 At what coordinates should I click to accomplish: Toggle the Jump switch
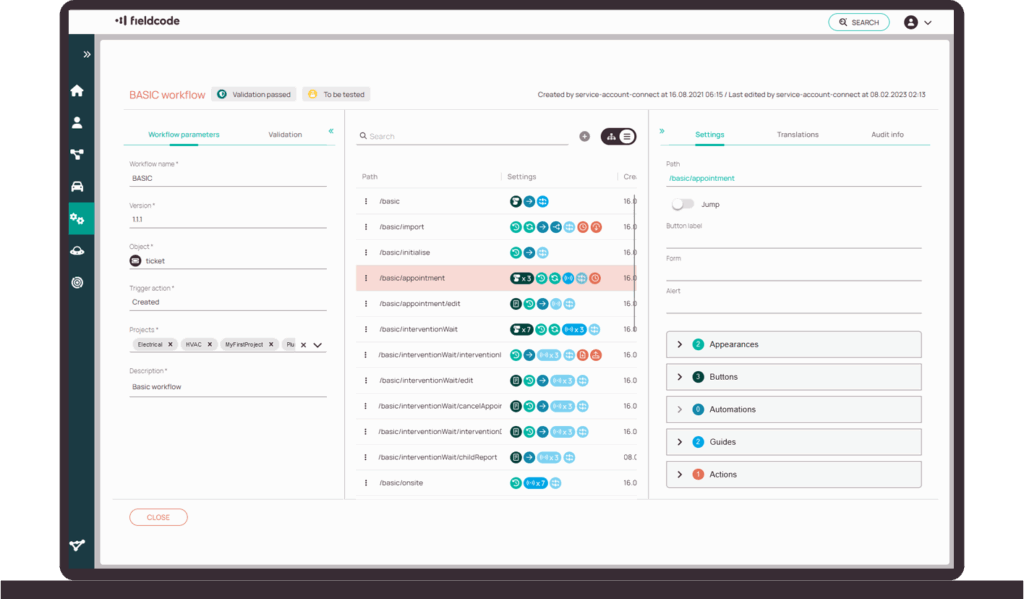click(683, 204)
